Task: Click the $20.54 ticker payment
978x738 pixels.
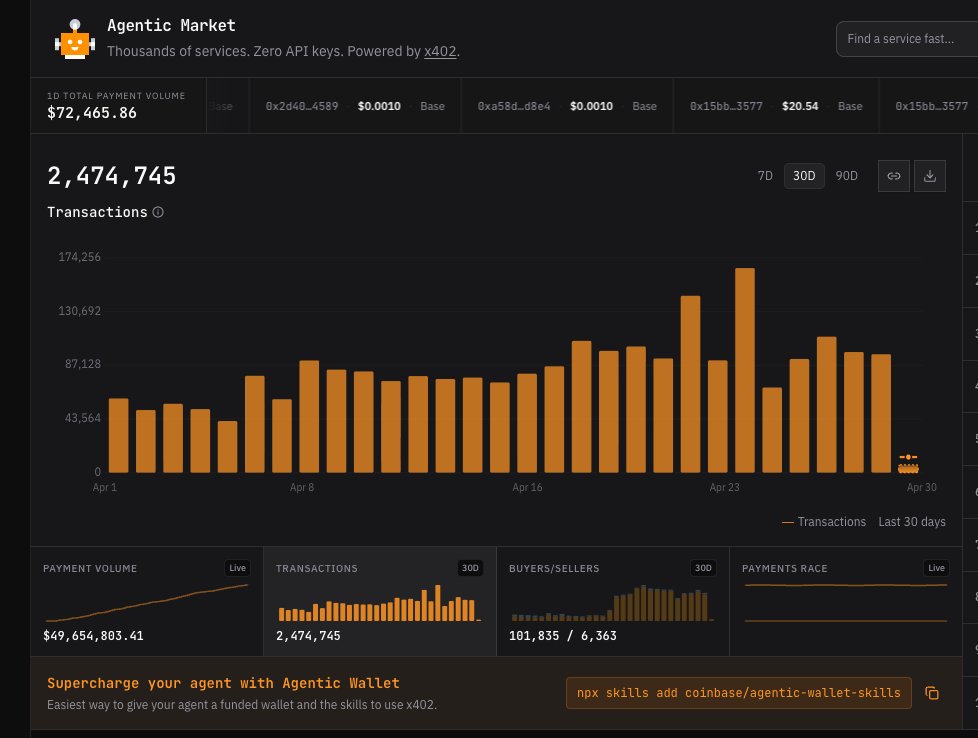Action: [800, 106]
